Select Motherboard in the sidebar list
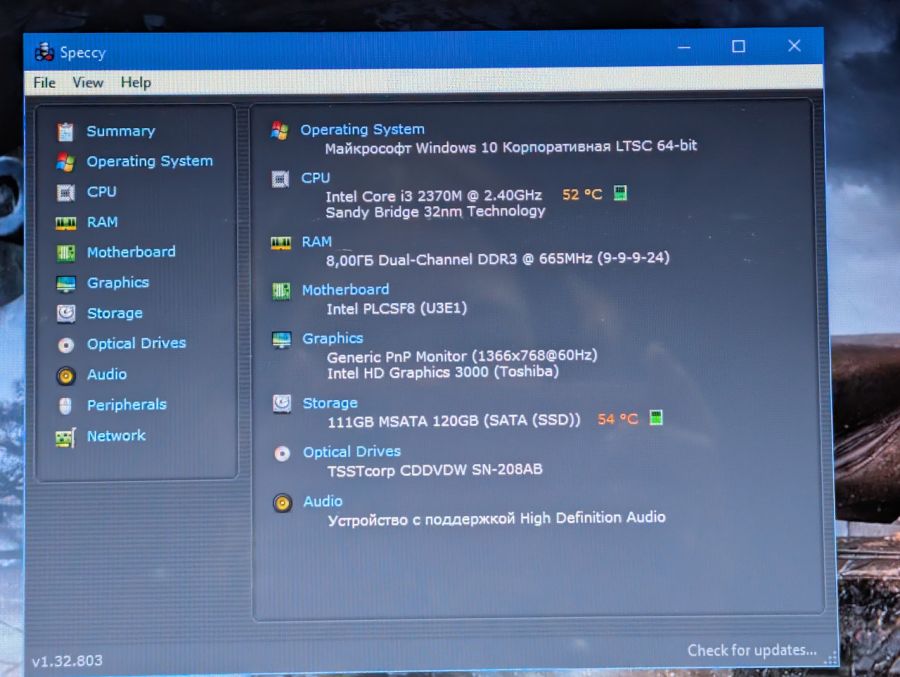900x677 pixels. click(x=131, y=252)
